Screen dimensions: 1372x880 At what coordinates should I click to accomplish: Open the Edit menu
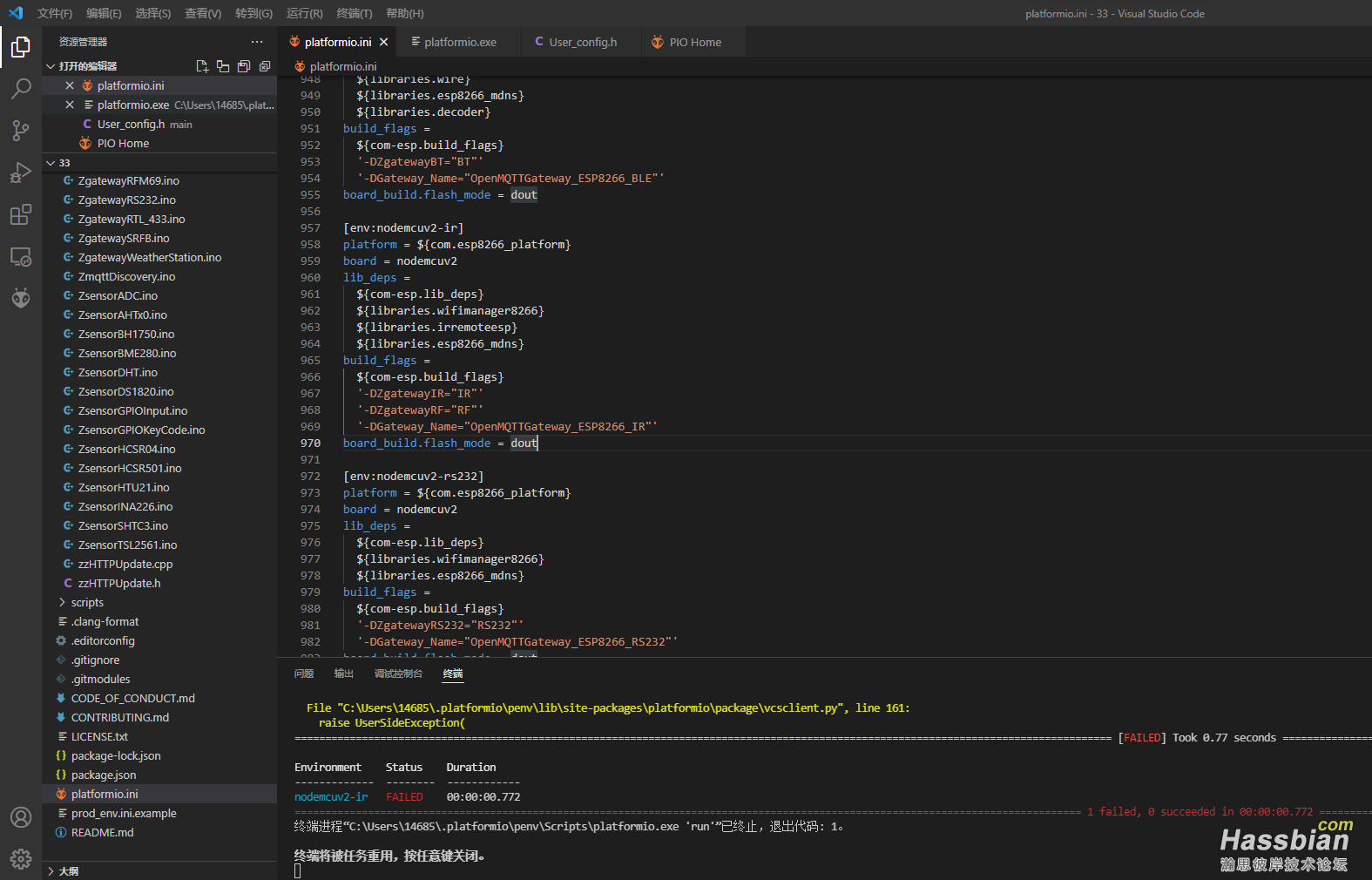[x=104, y=13]
